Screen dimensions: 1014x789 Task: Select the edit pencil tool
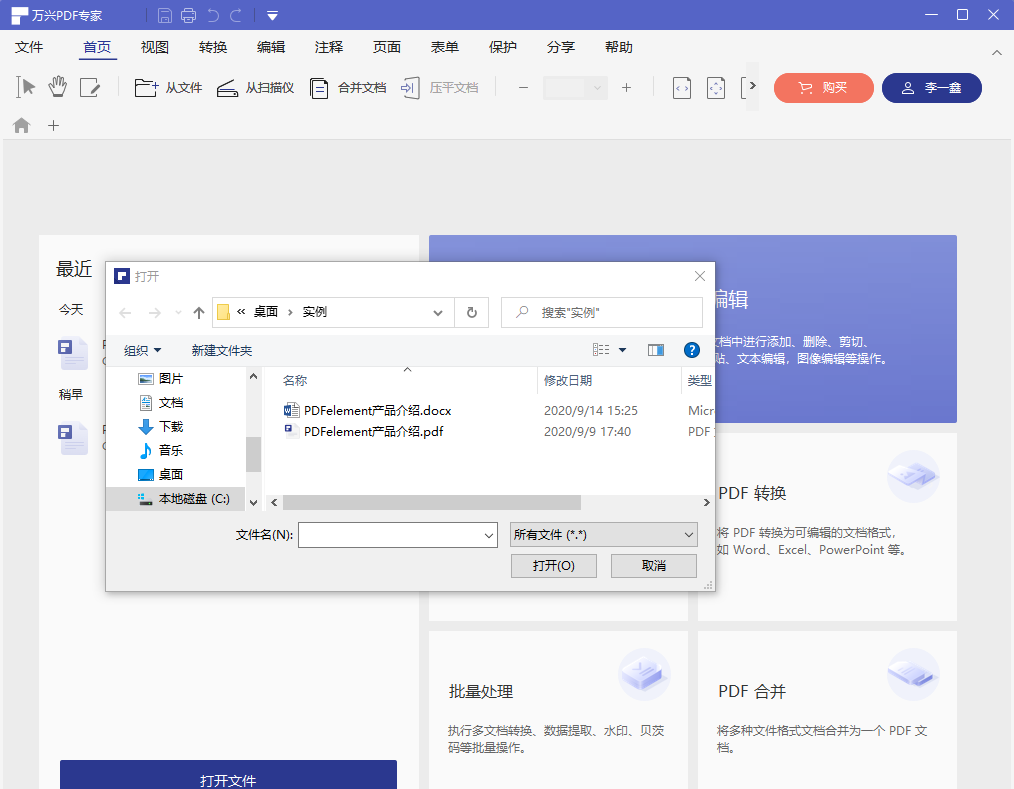click(90, 88)
